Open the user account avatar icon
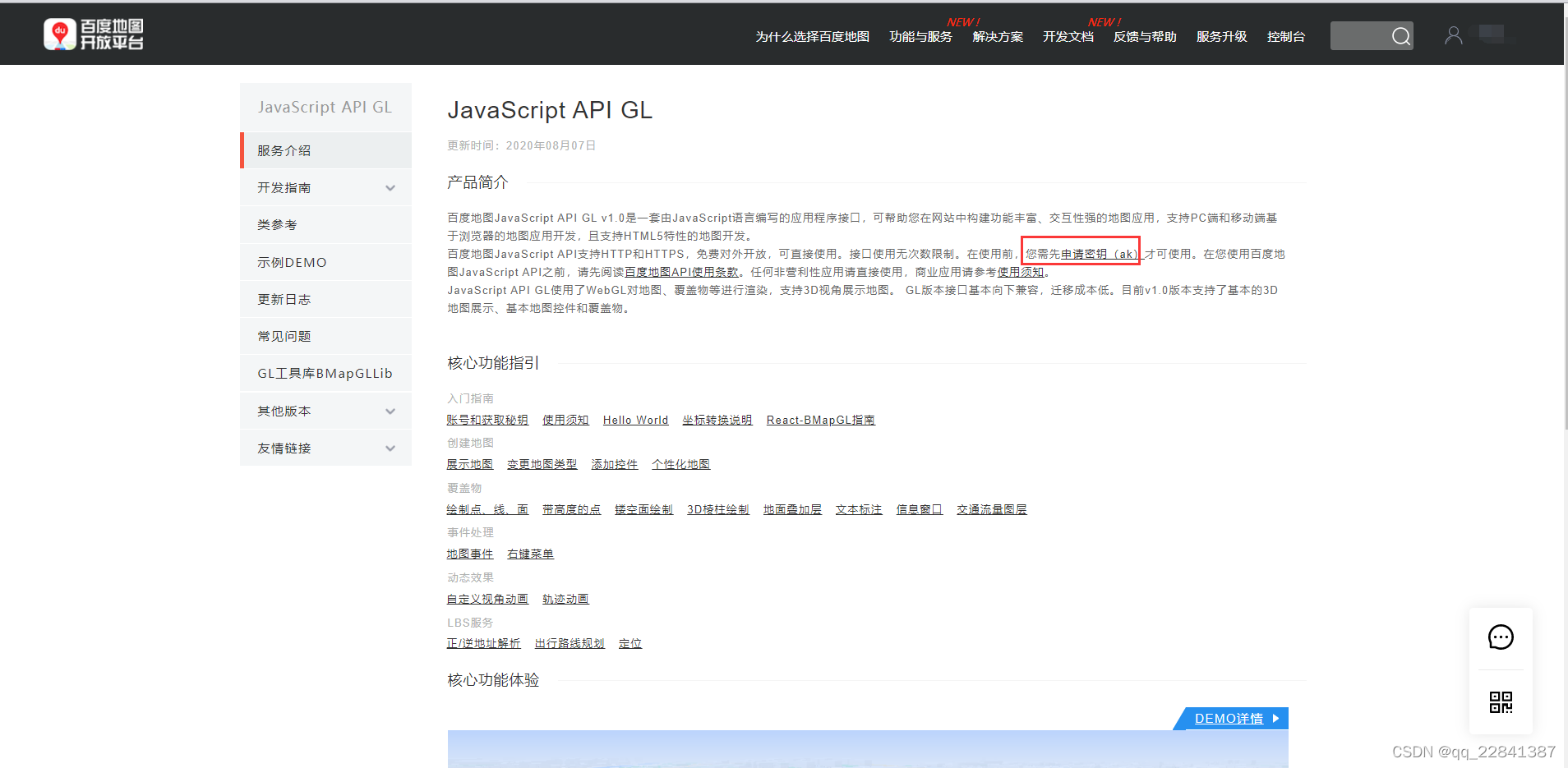This screenshot has height=768, width=1568. [x=1453, y=35]
